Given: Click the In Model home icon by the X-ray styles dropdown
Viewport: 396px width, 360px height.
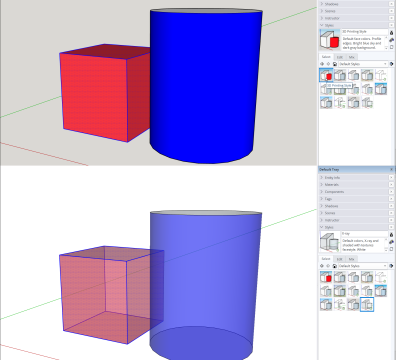Looking at the screenshot, I should [335, 266].
